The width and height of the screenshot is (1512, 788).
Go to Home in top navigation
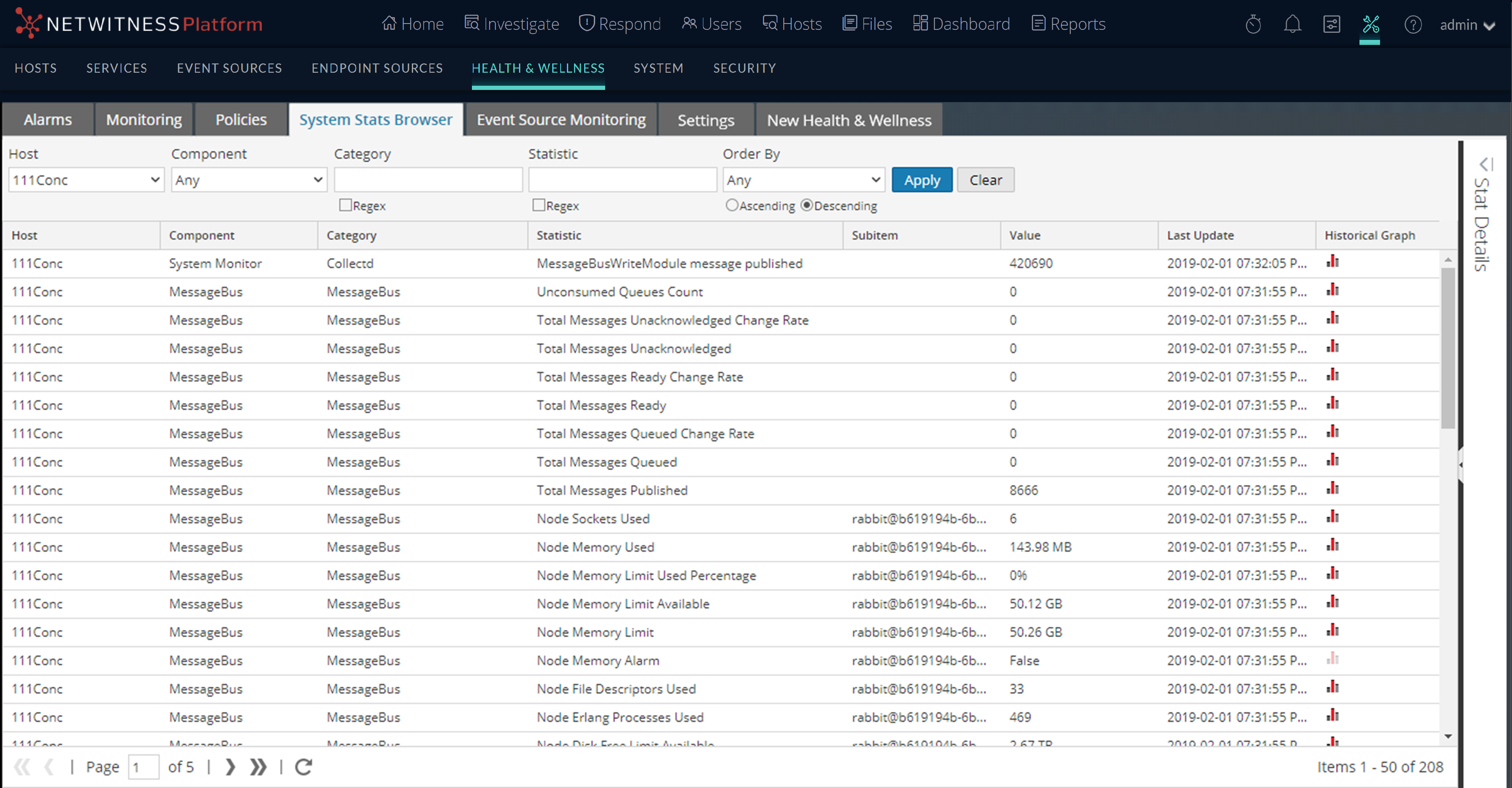(412, 24)
